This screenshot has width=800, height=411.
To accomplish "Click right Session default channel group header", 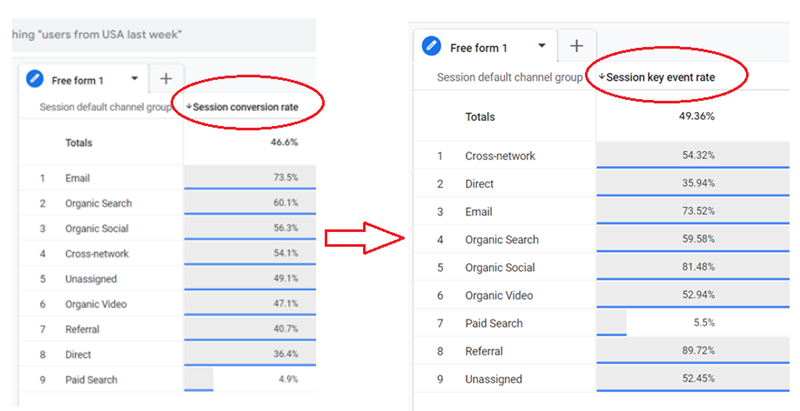I will click(510, 76).
